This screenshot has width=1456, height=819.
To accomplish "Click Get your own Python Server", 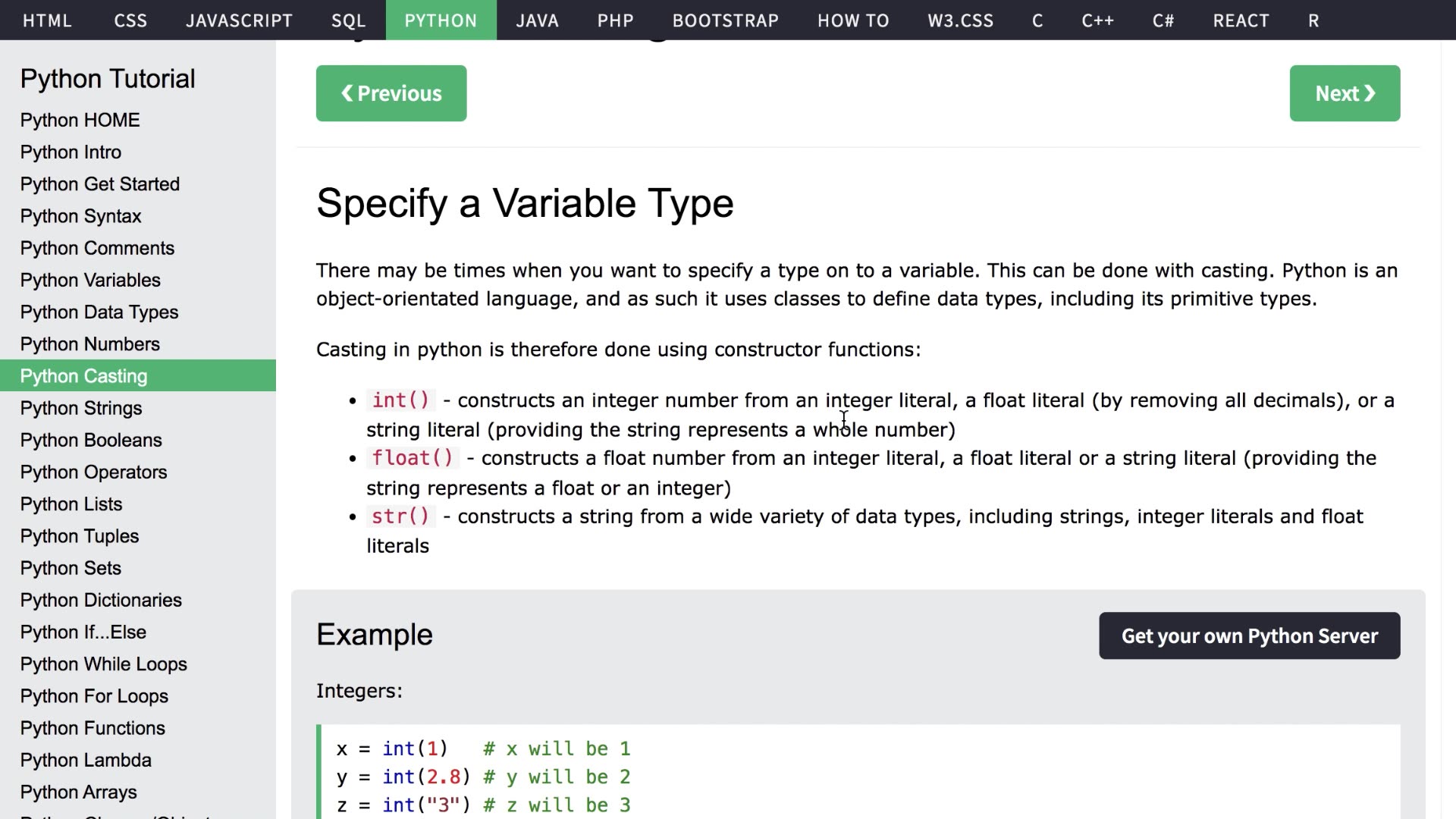I will (x=1249, y=635).
